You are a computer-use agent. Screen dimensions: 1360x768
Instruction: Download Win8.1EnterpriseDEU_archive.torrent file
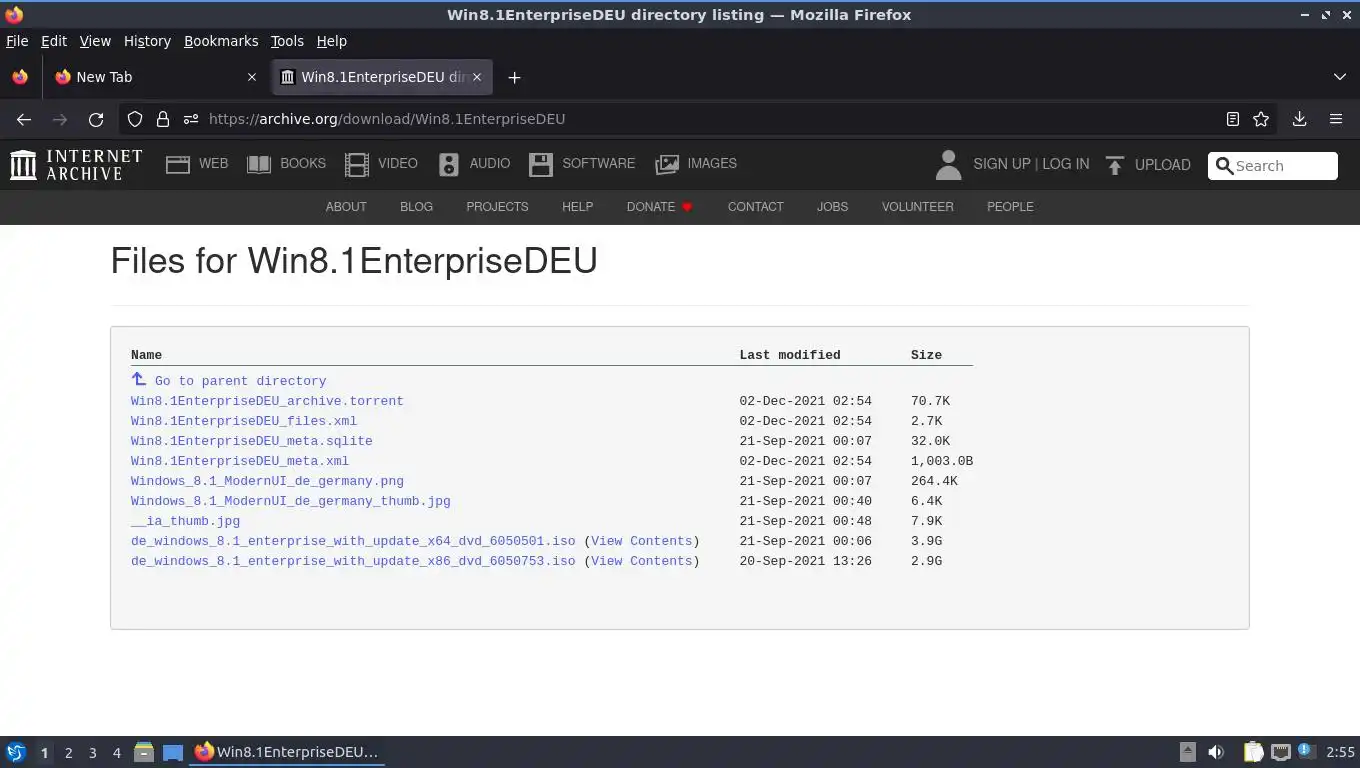point(267,401)
